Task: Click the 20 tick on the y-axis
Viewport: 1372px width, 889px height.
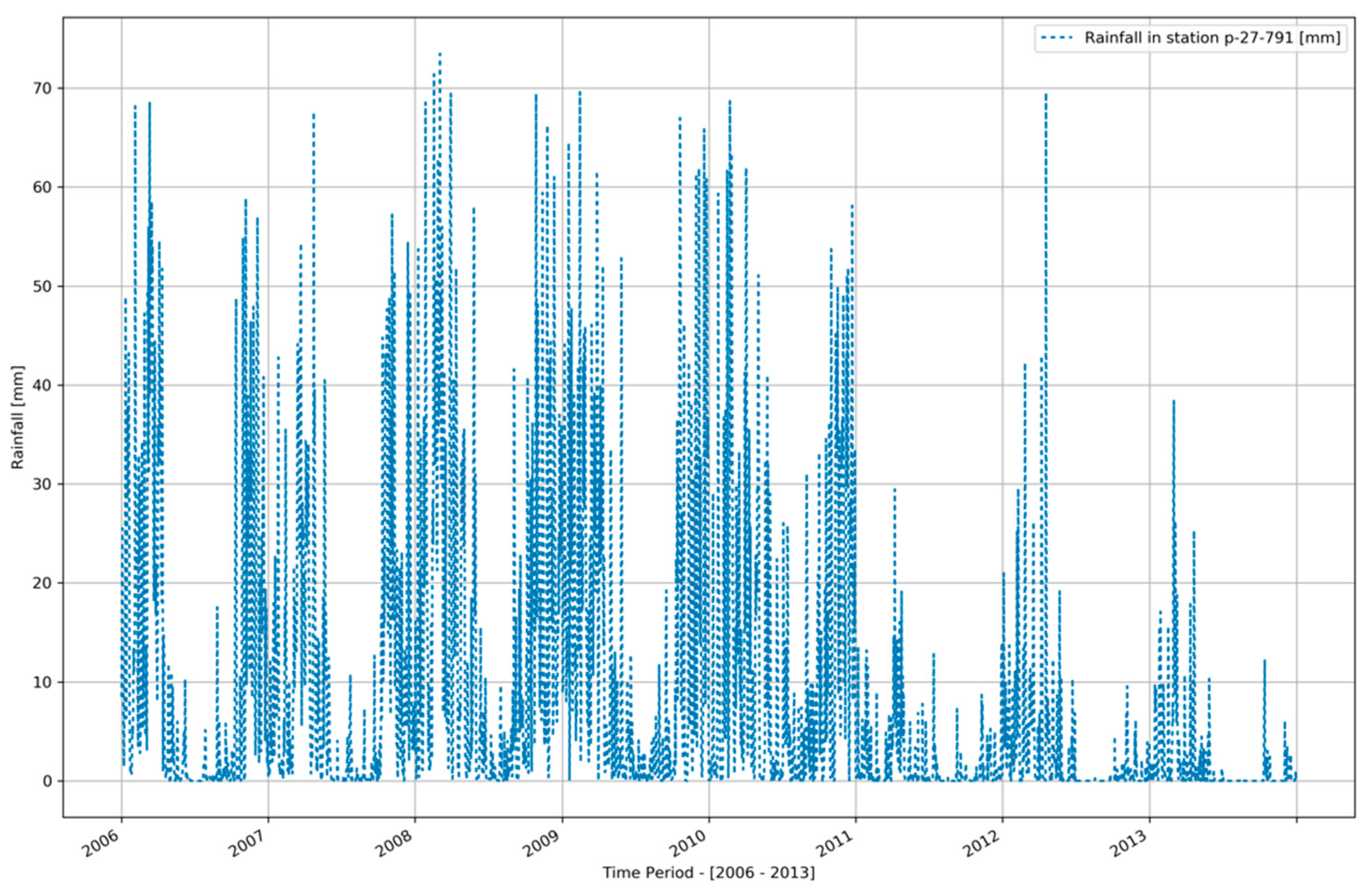Action: [43, 583]
